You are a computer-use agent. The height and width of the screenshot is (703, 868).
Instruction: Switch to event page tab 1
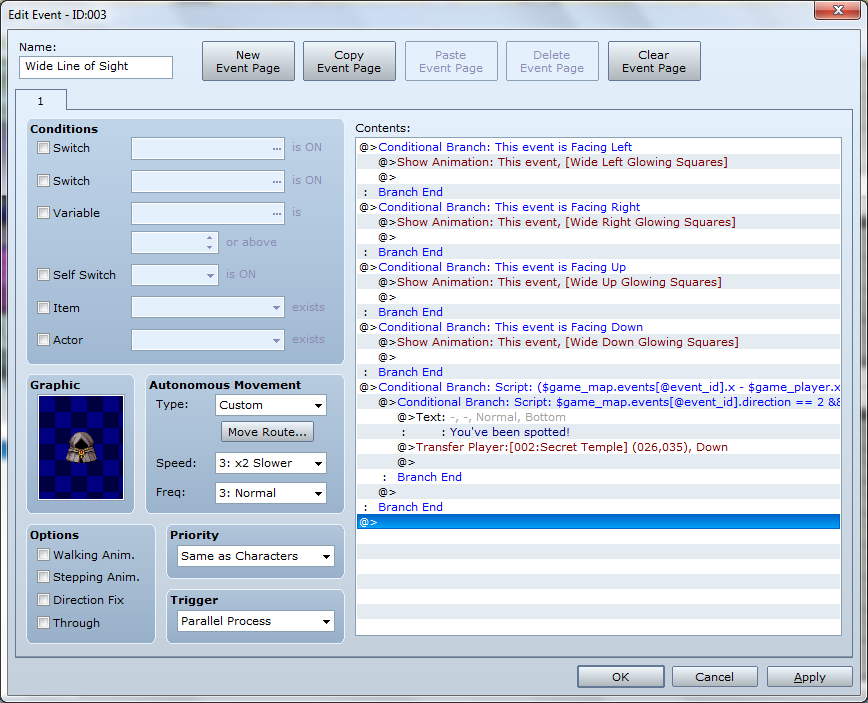pyautogui.click(x=41, y=101)
